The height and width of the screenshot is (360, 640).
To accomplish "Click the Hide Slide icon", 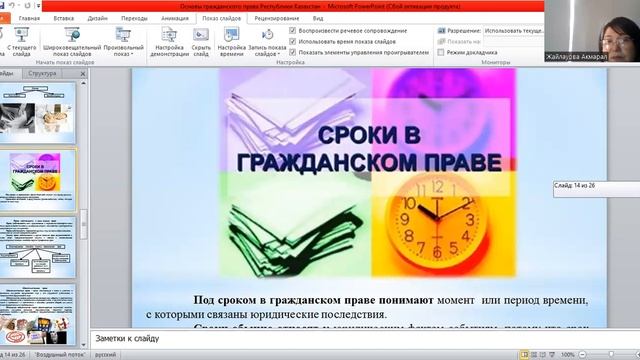I will (200, 35).
